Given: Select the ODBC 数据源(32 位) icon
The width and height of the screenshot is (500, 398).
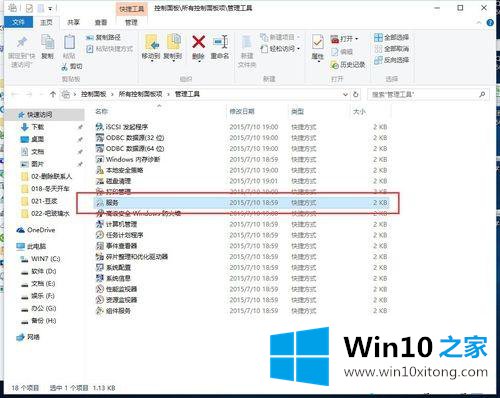Looking at the screenshot, I should pyautogui.click(x=100, y=138).
